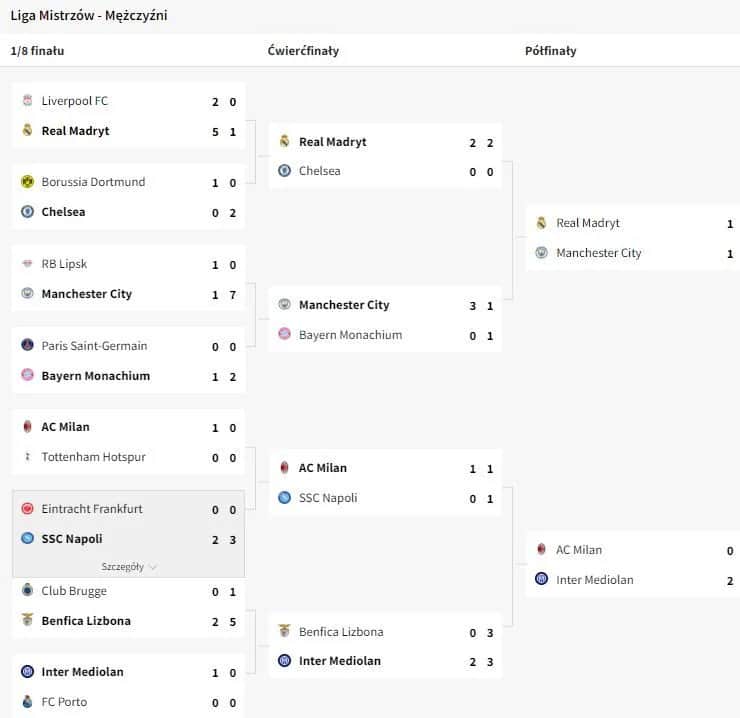Click the FC Porto crest icon
This screenshot has height=718, width=740.
pyautogui.click(x=27, y=702)
